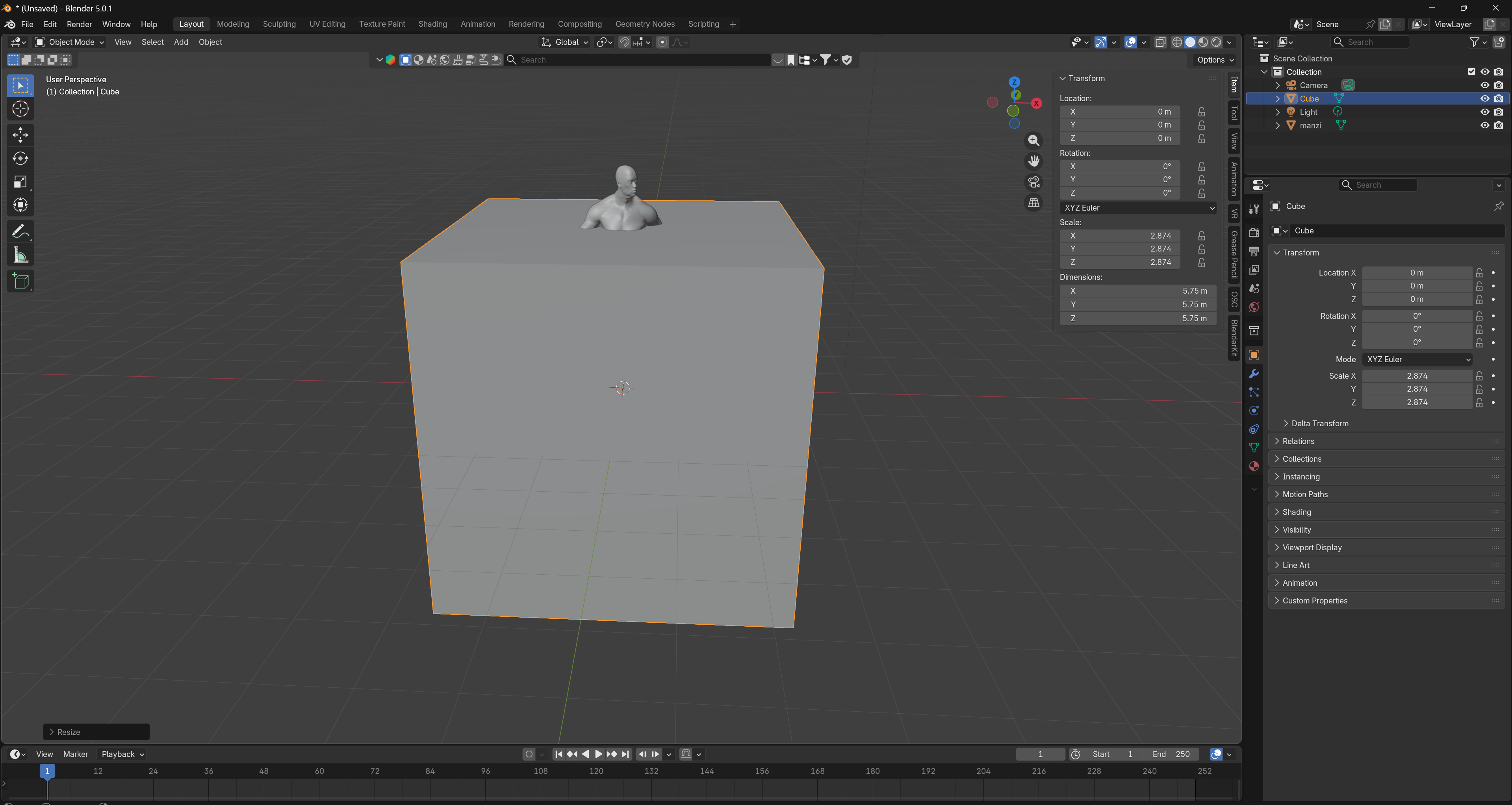
Task: Open the Object Mode dropdown
Action: [x=70, y=42]
